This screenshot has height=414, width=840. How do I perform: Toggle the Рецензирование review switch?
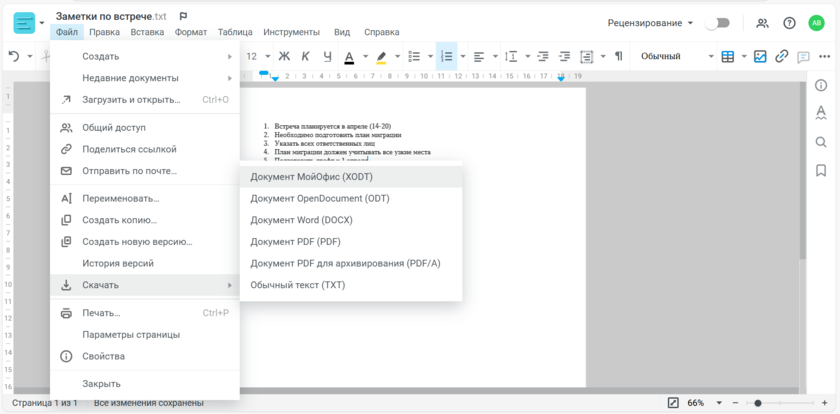click(x=717, y=23)
